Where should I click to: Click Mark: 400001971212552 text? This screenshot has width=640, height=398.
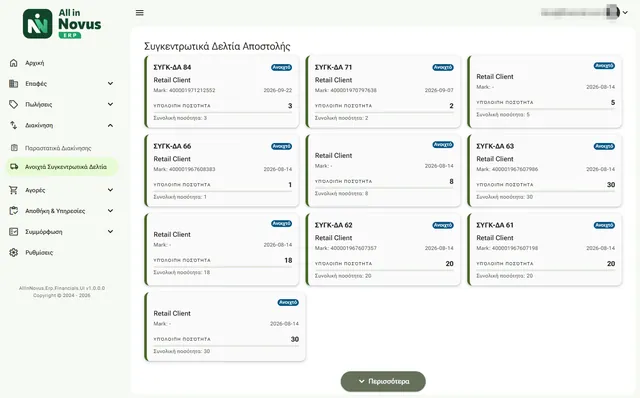184,90
